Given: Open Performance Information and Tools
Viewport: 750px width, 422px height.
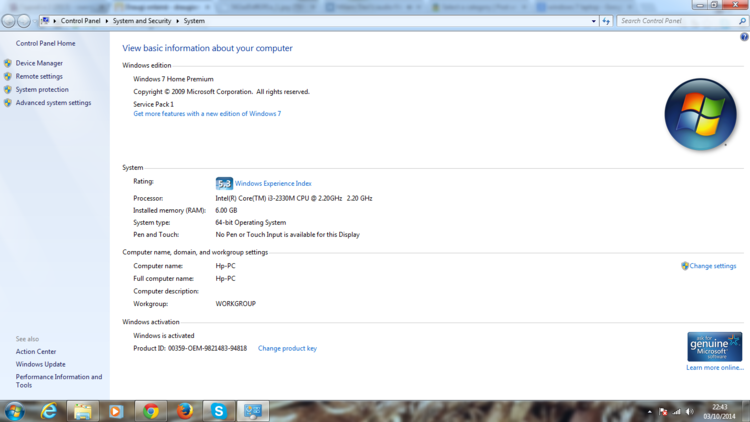Looking at the screenshot, I should (58, 381).
